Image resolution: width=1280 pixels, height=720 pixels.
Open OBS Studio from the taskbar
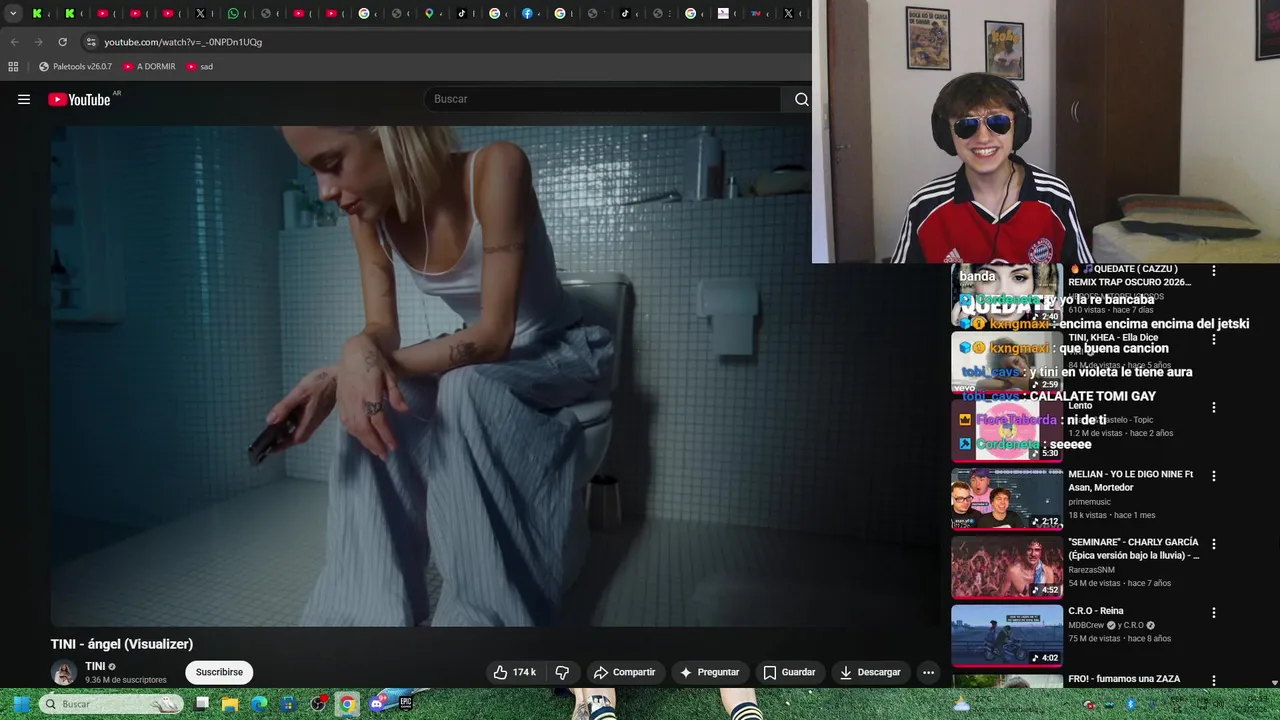[318, 704]
